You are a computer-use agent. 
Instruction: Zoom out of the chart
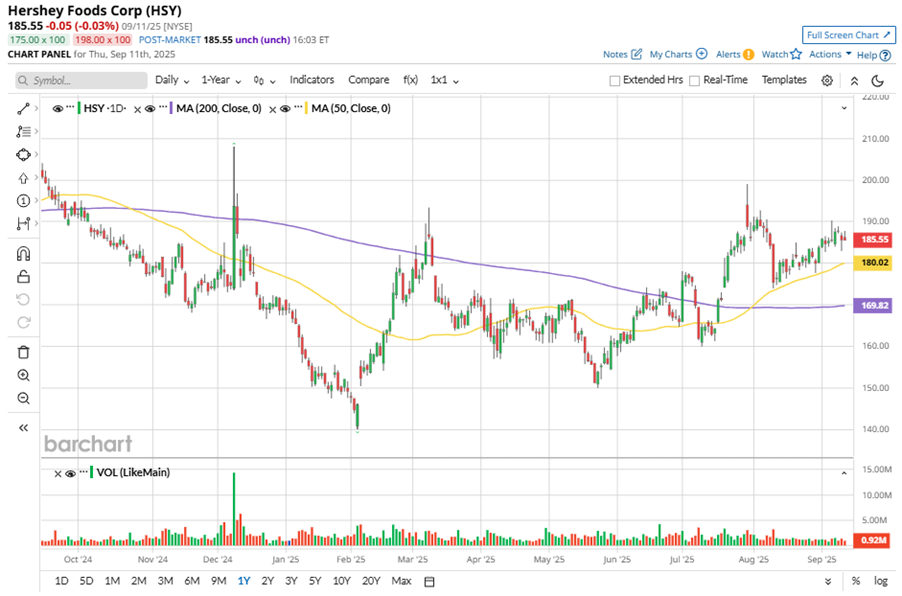[x=23, y=398]
